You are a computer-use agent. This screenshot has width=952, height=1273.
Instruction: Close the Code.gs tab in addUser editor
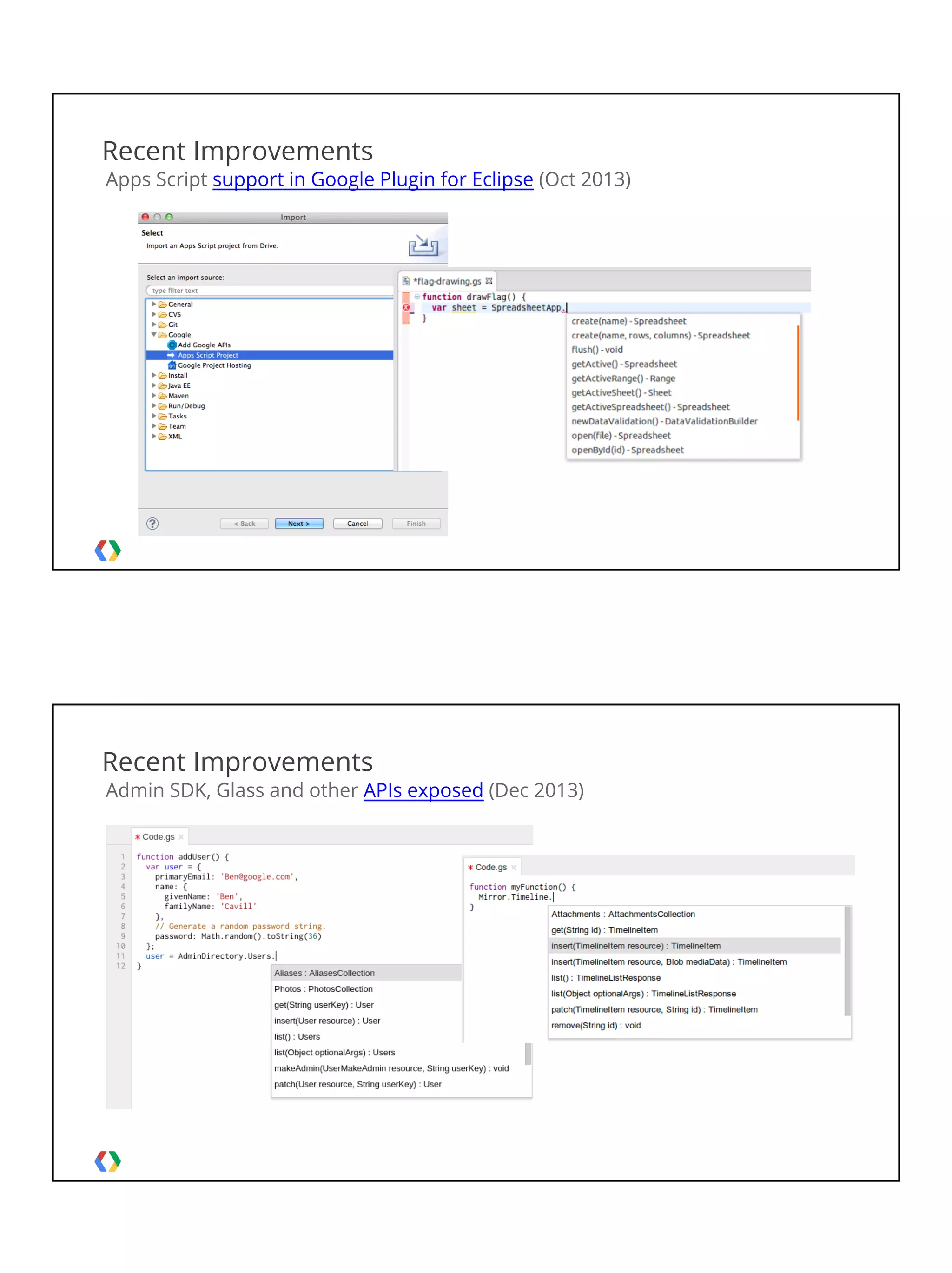181,837
